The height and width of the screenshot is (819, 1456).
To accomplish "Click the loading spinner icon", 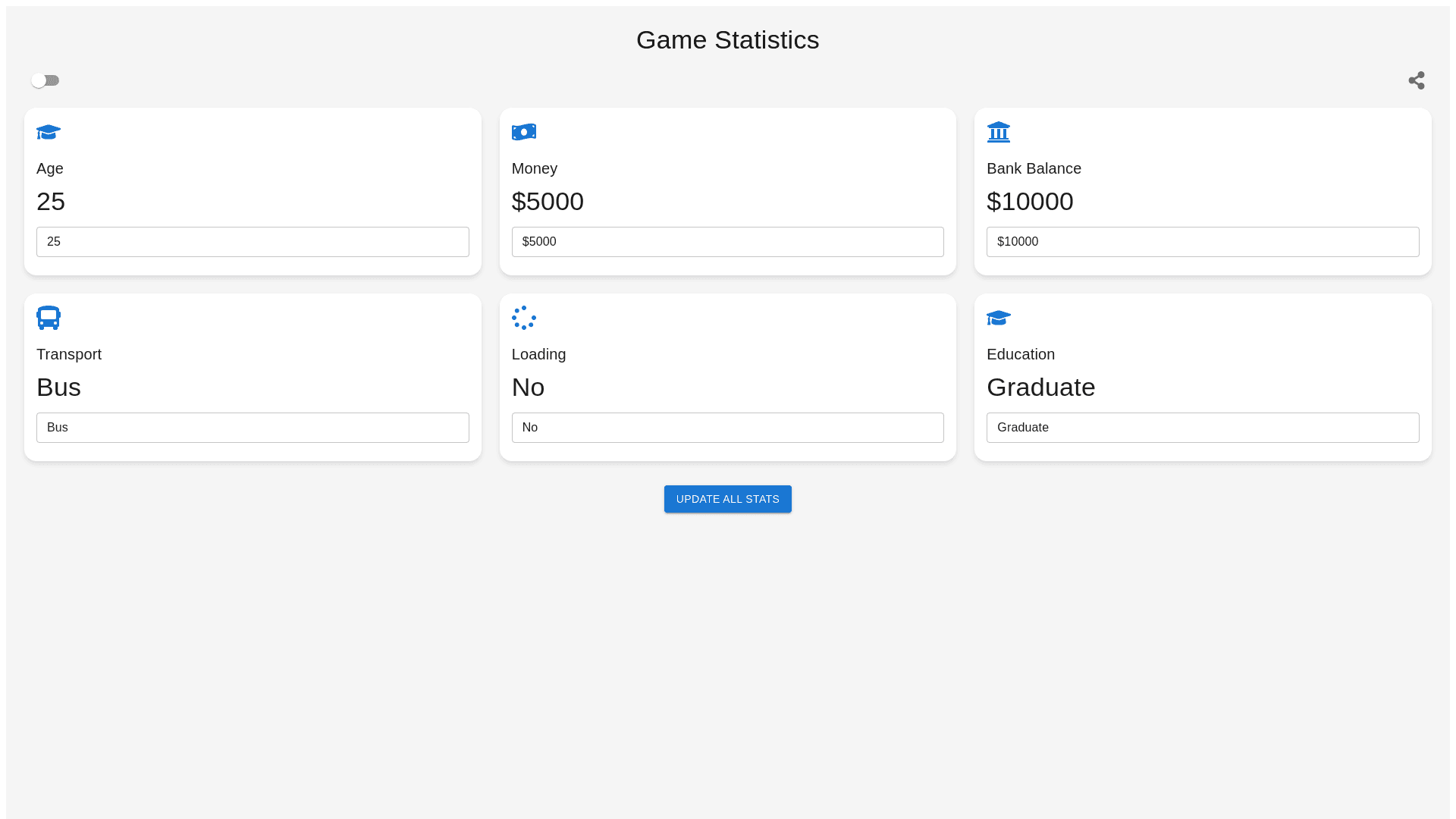I will [523, 318].
